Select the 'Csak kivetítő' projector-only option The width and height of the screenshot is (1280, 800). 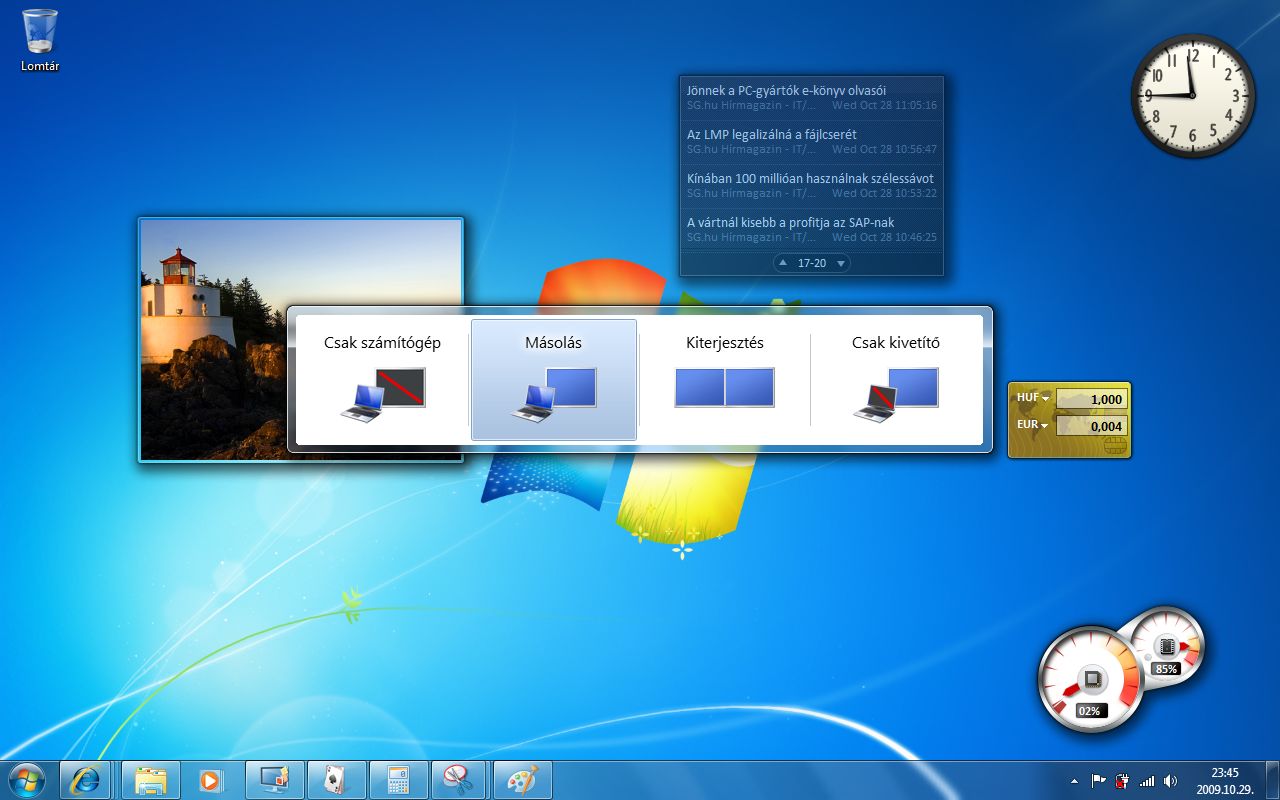895,380
